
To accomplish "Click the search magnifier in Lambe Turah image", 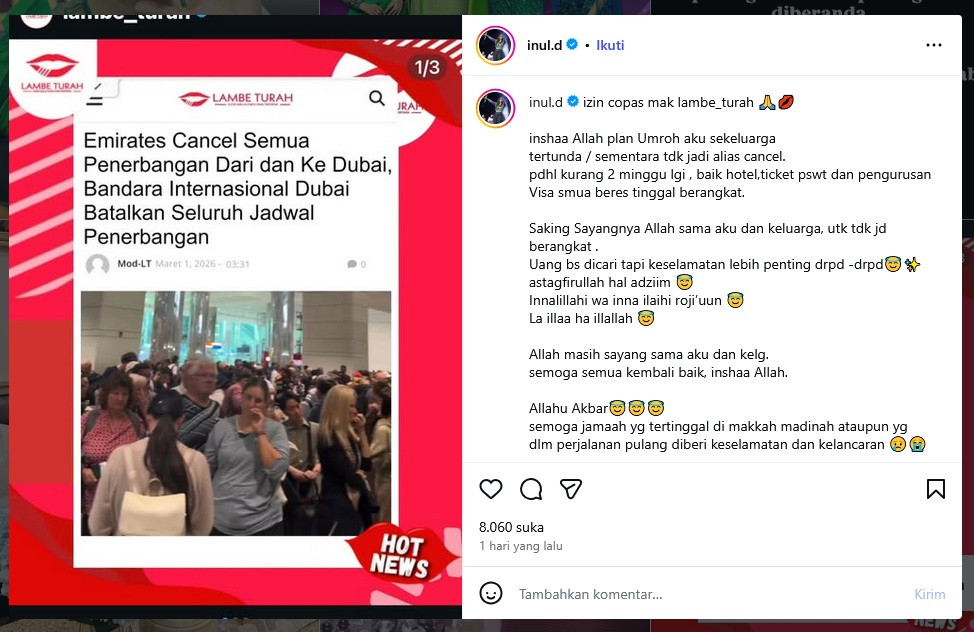I will pyautogui.click(x=377, y=98).
